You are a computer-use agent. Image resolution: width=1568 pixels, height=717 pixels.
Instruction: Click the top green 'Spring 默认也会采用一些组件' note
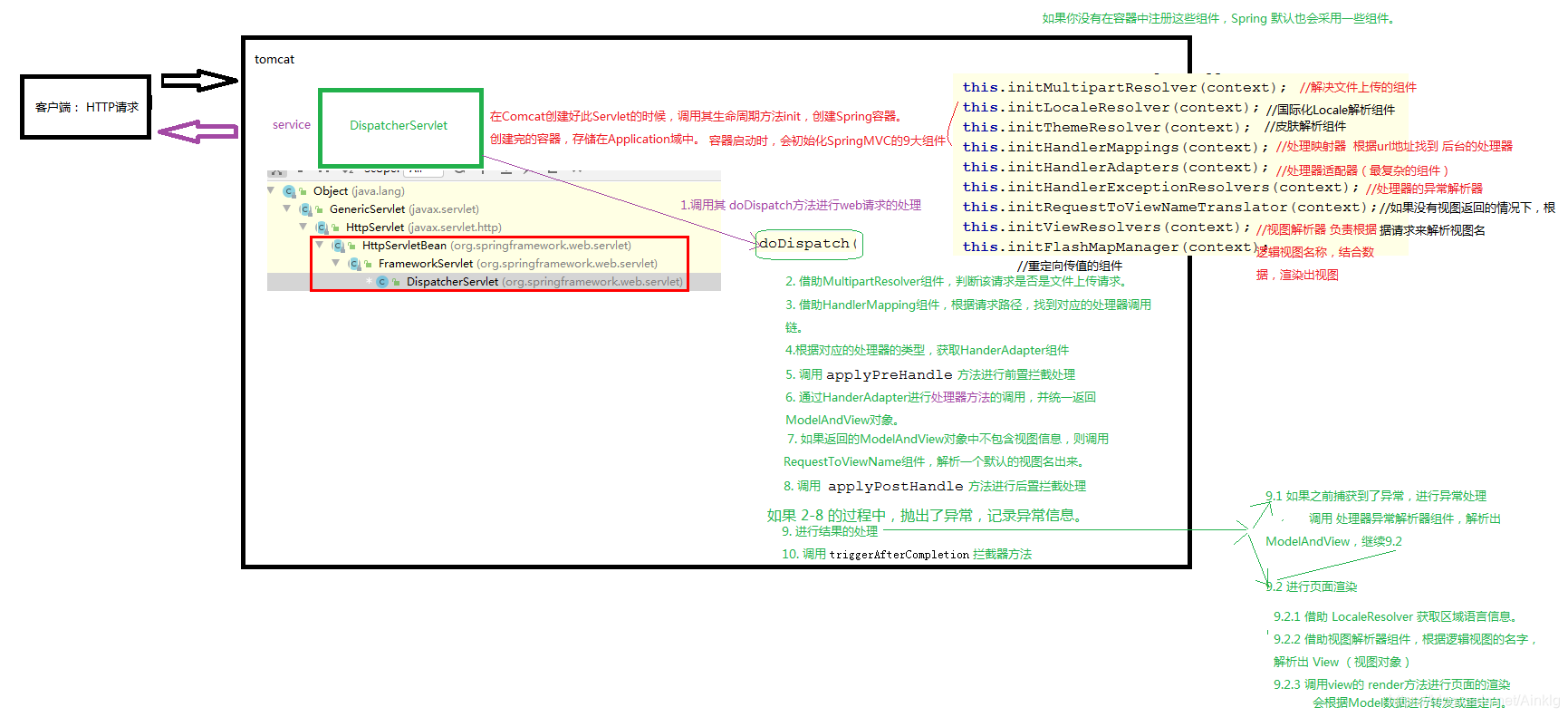(x=1220, y=18)
